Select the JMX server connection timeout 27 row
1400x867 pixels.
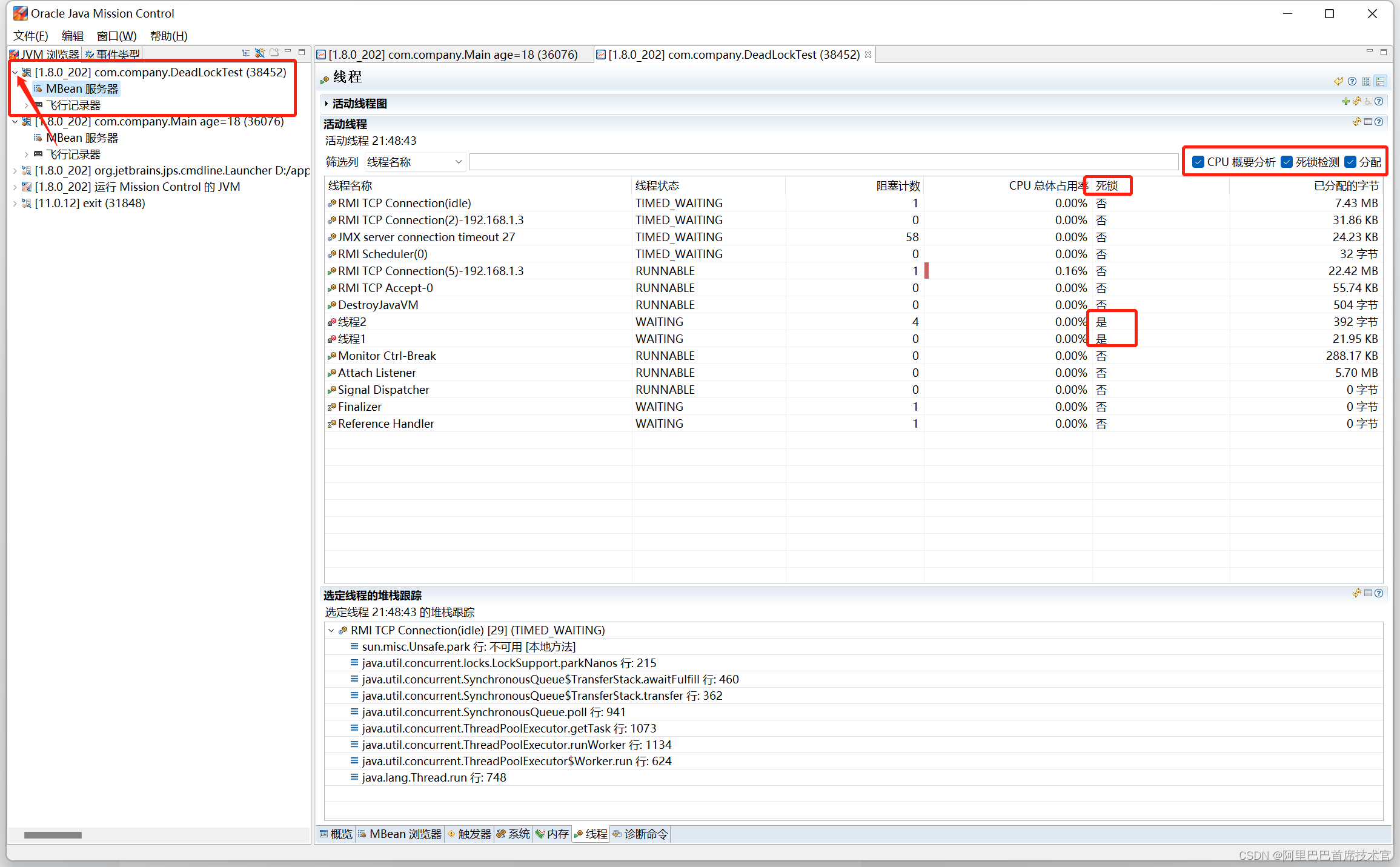pyautogui.click(x=854, y=238)
